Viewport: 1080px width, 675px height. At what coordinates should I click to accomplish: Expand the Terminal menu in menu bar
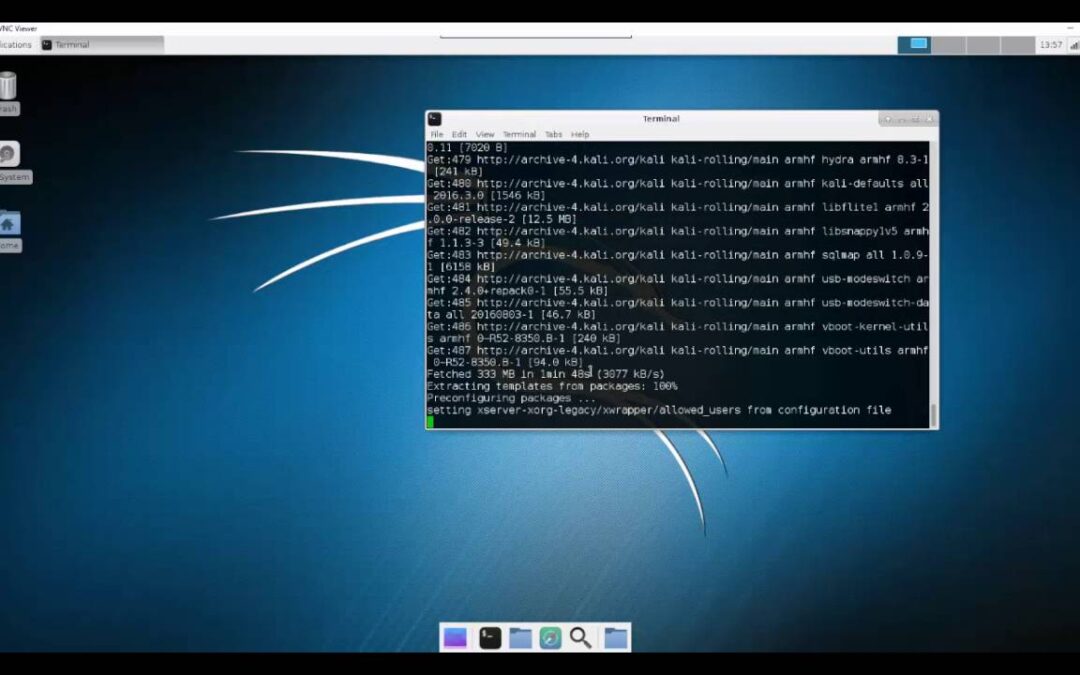pyautogui.click(x=519, y=134)
